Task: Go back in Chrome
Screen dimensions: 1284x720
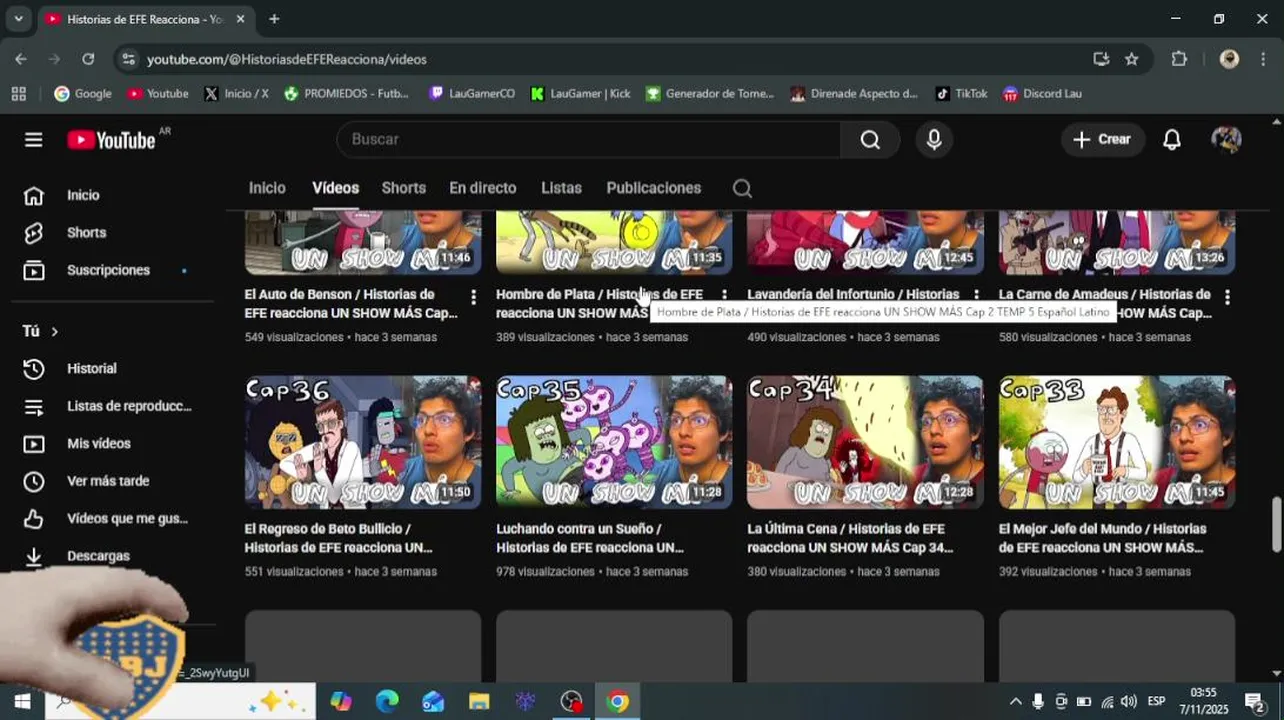Action: (21, 59)
